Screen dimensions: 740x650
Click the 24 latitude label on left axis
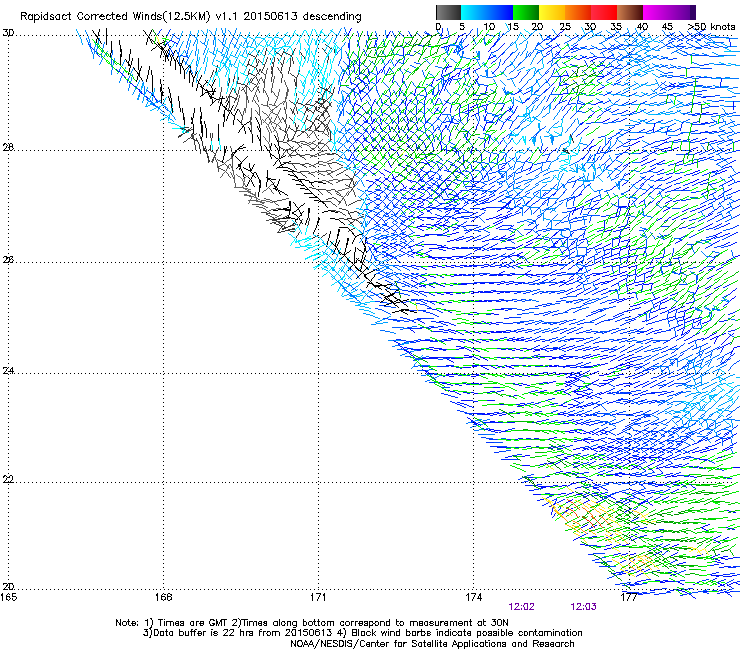[x=8, y=371]
